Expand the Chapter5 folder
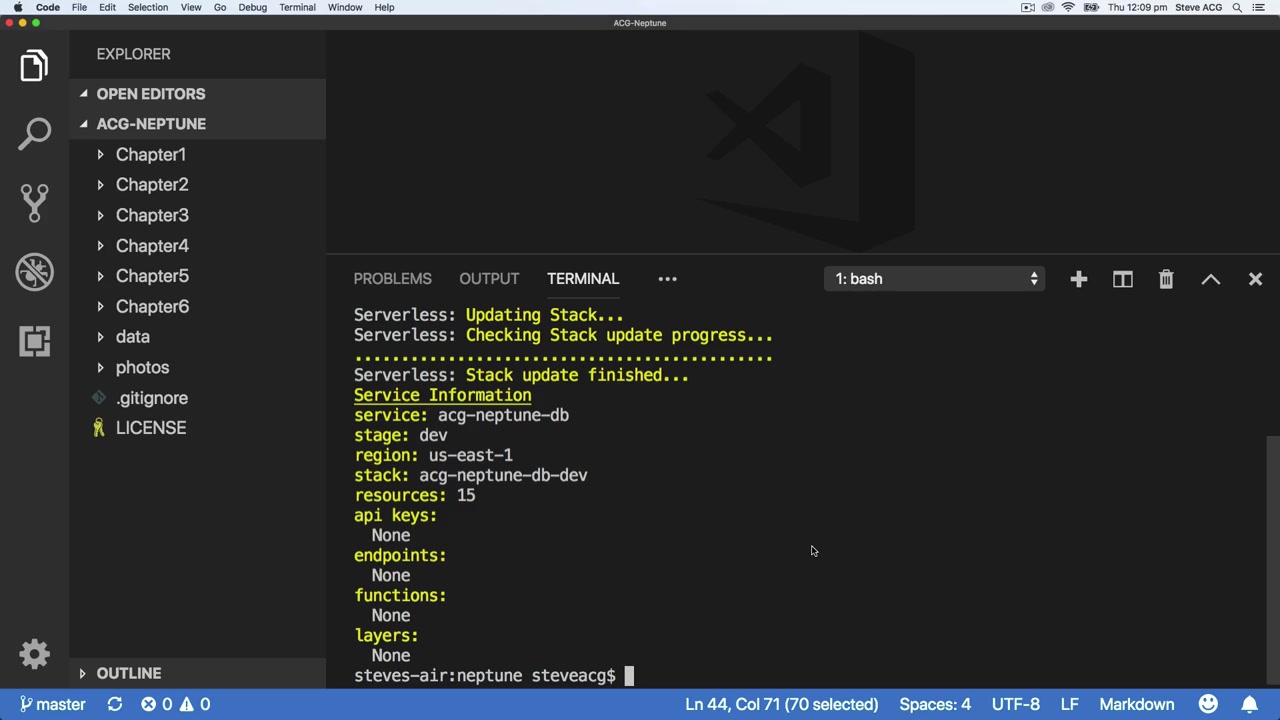Image resolution: width=1280 pixels, height=720 pixels. (x=151, y=276)
